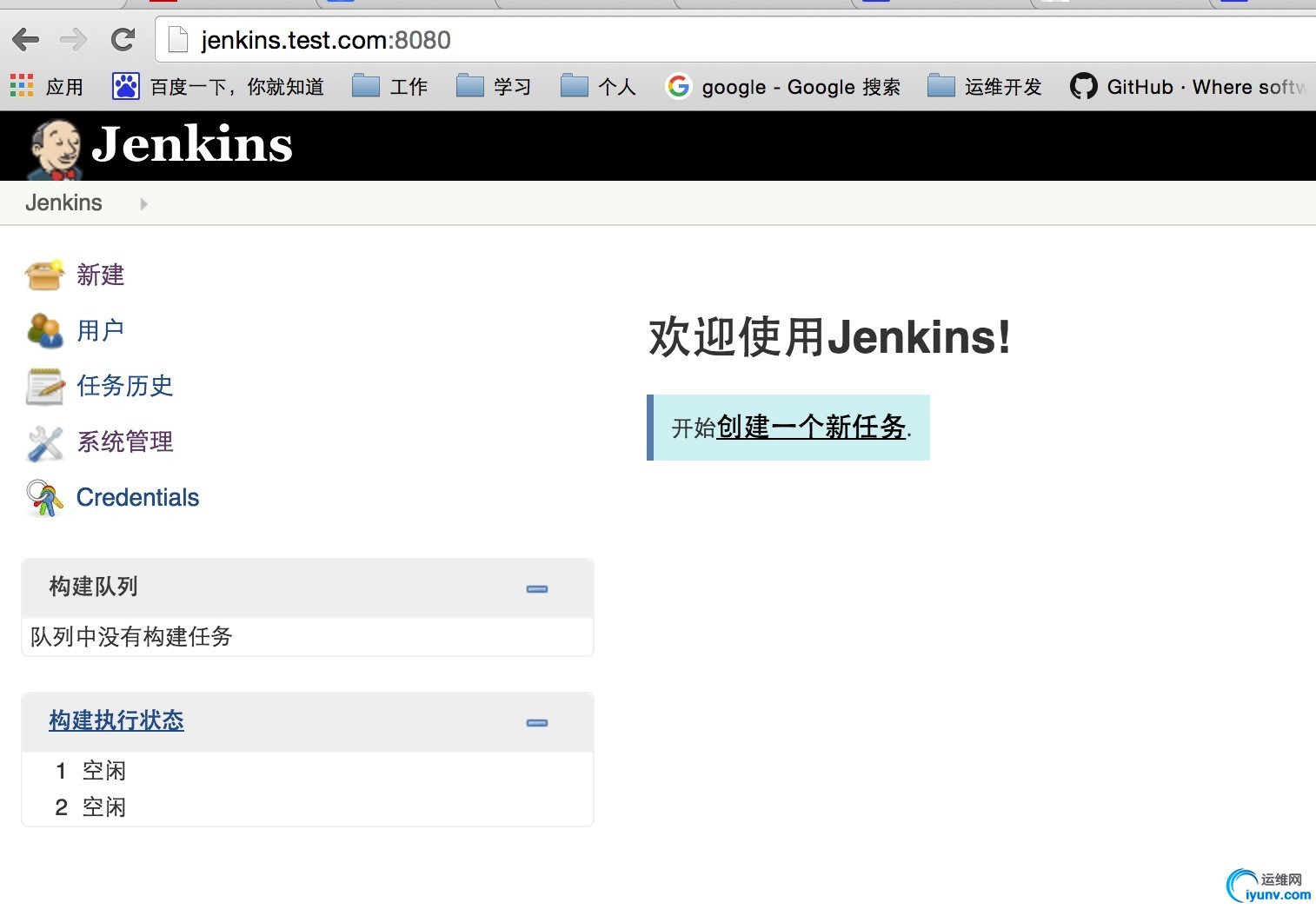Open the 新建 link
Screen dimensions: 1316x909
pyautogui.click(x=101, y=275)
